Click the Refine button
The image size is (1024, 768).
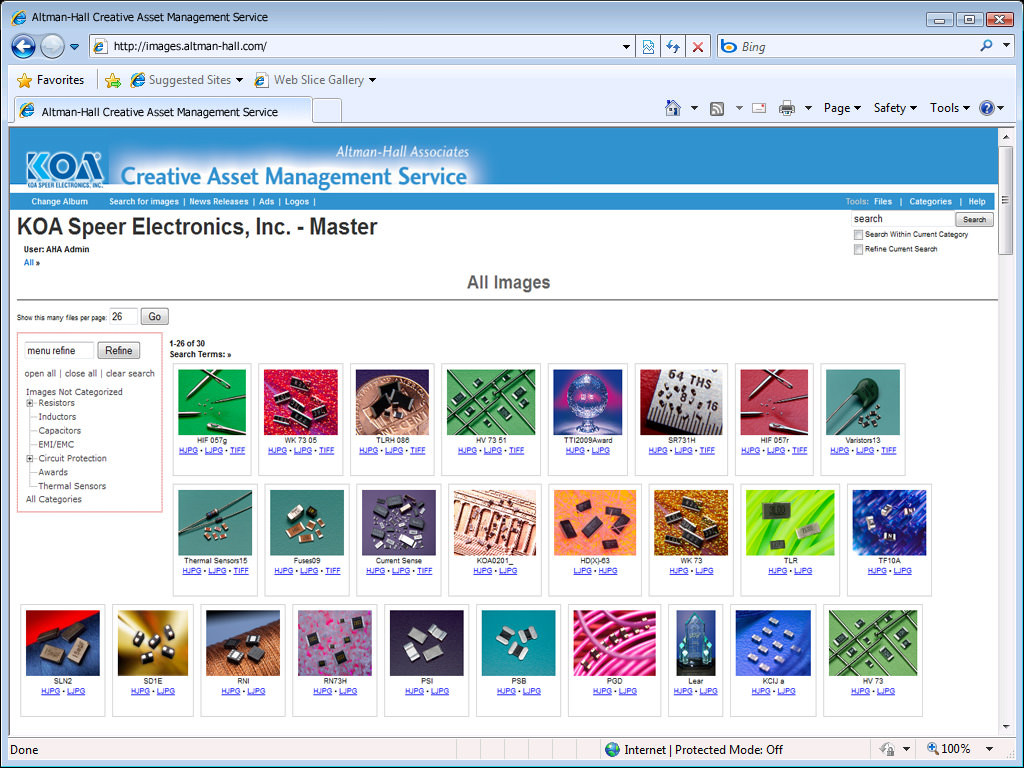pos(119,351)
